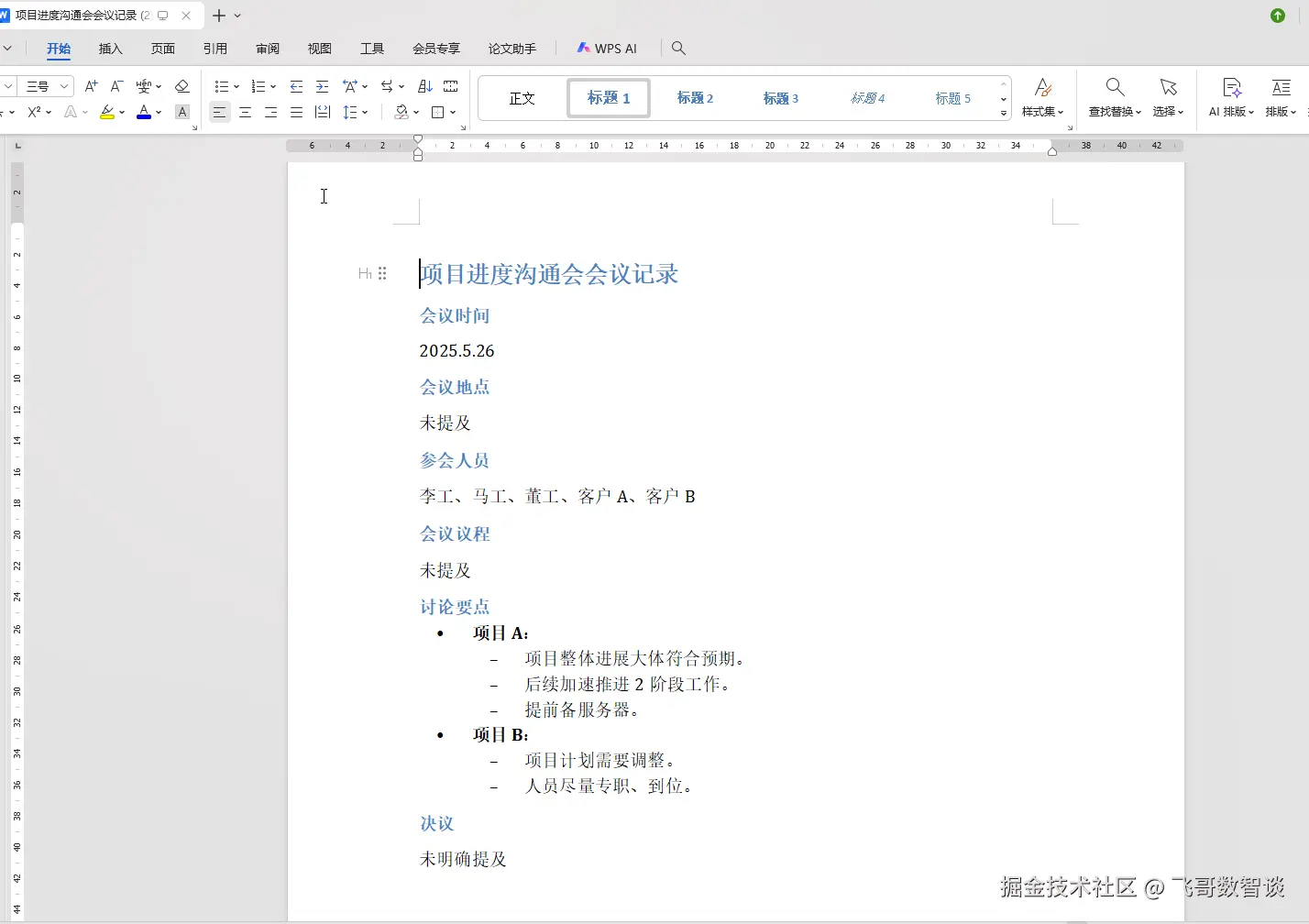Apply the 标题 5 style

pyautogui.click(x=953, y=98)
